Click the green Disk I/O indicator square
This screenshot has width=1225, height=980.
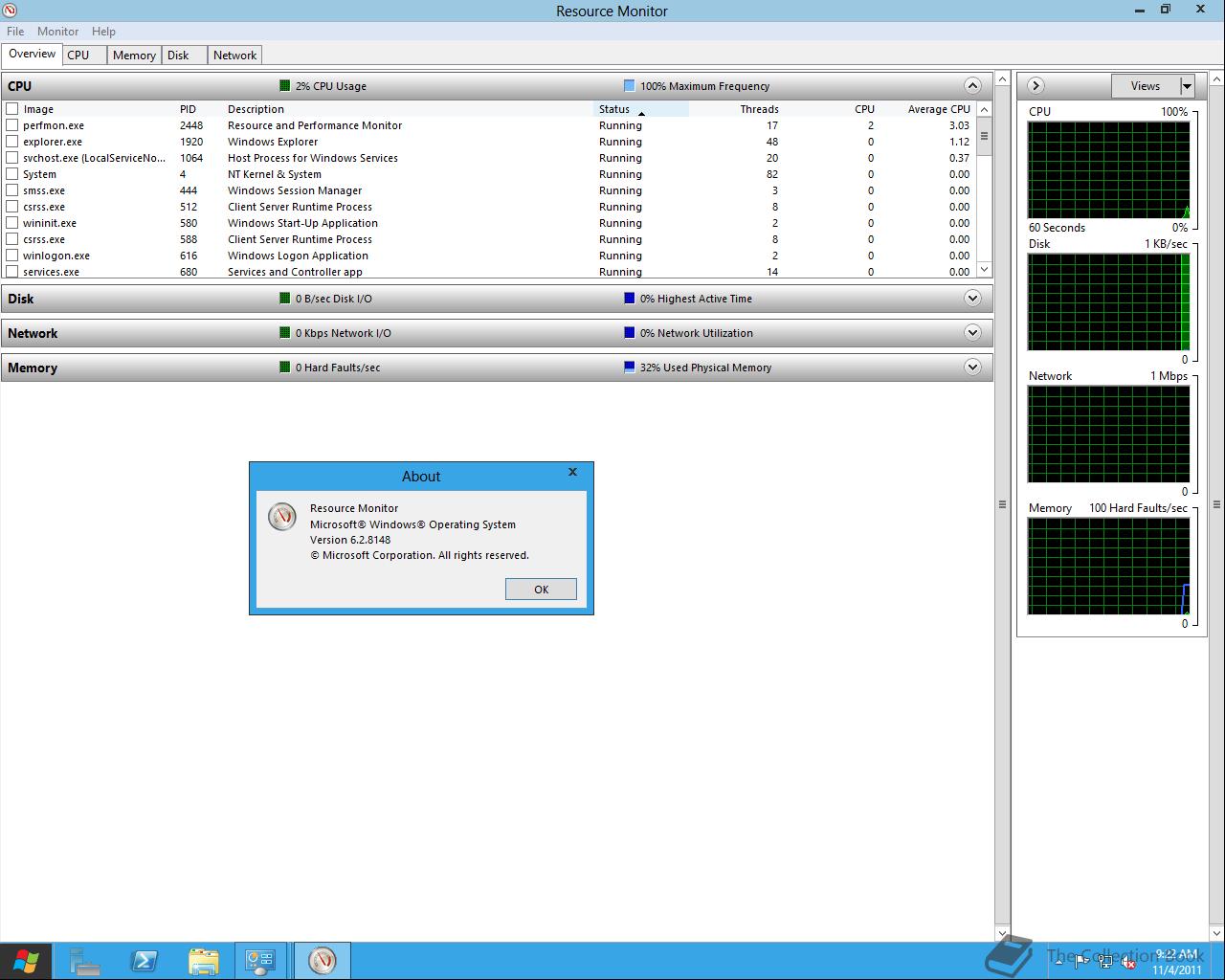(x=284, y=299)
